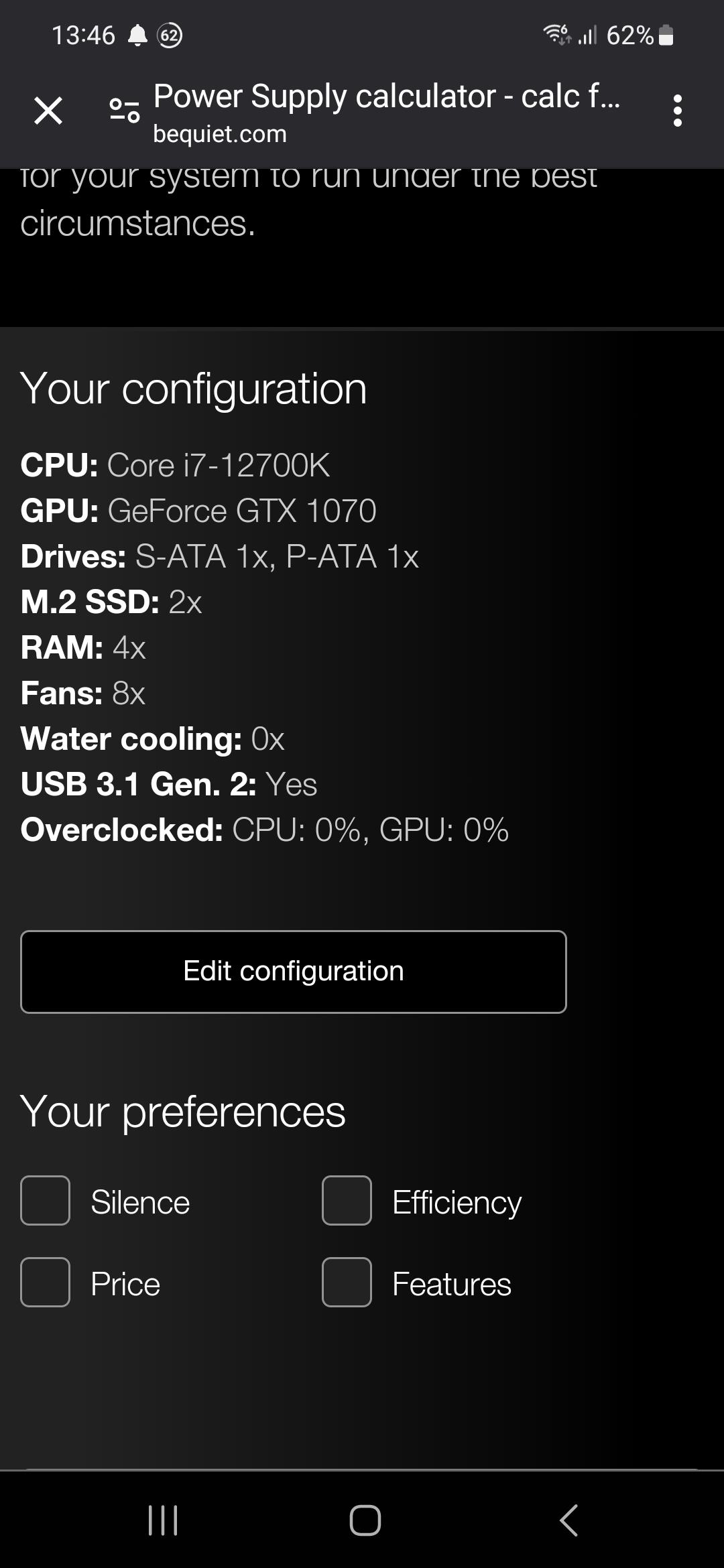Open recent apps navigation button
This screenshot has height=1568, width=724.
point(163,1520)
